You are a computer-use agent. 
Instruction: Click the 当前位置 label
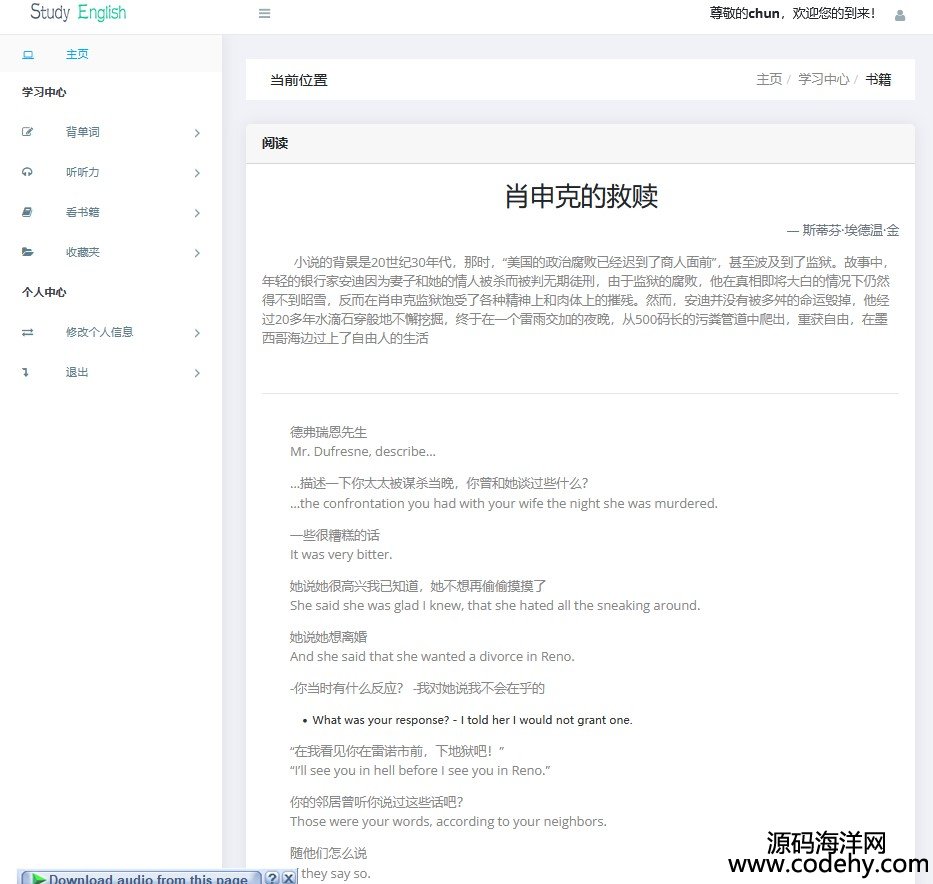pos(299,80)
